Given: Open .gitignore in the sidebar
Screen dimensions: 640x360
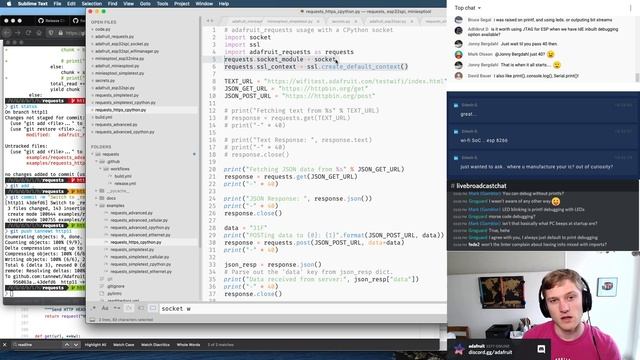Looking at the screenshot, I should 116,287.
